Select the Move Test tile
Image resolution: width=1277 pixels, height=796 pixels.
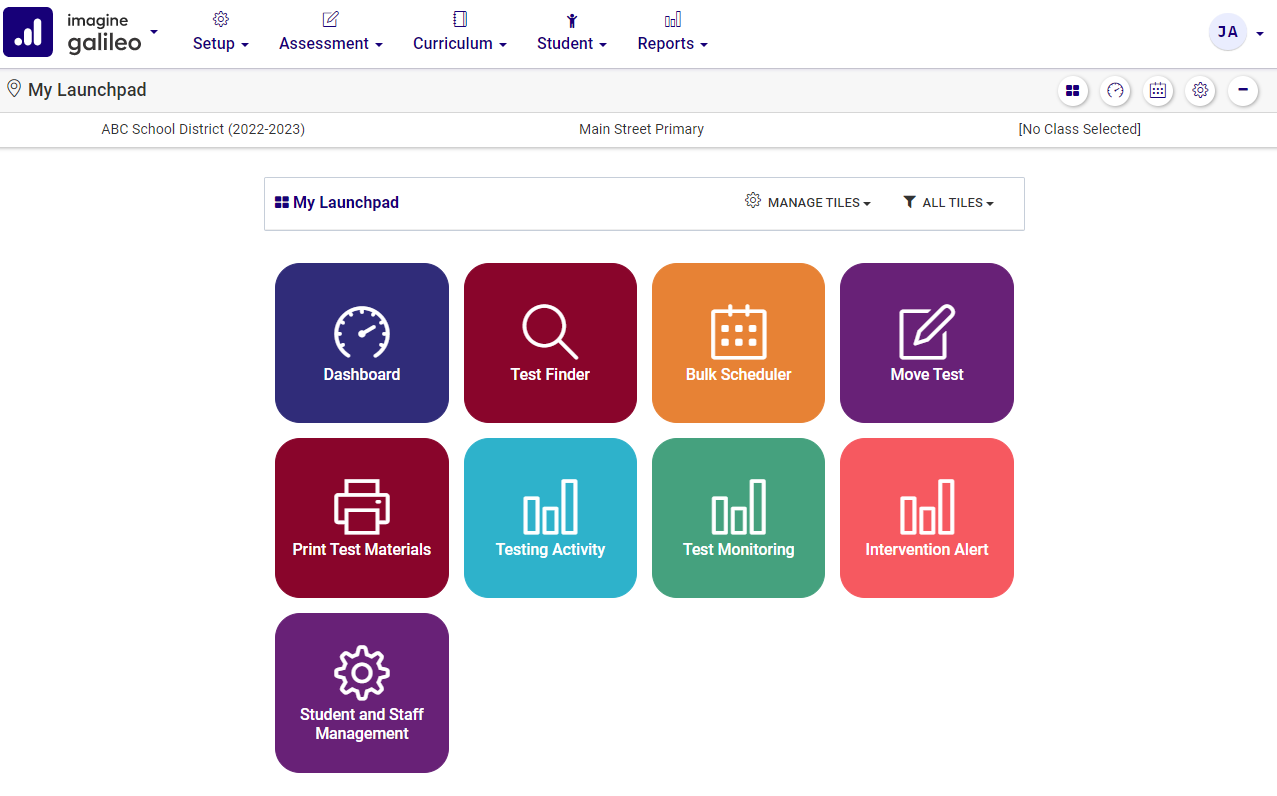click(926, 343)
